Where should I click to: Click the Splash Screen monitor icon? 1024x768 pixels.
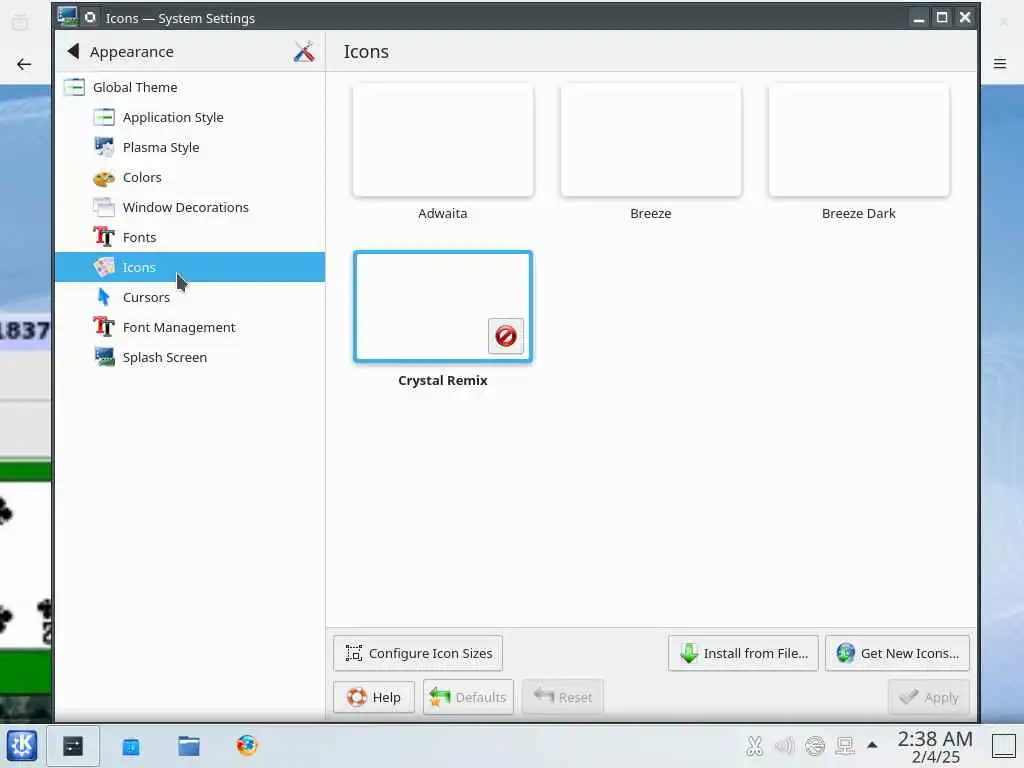104,357
